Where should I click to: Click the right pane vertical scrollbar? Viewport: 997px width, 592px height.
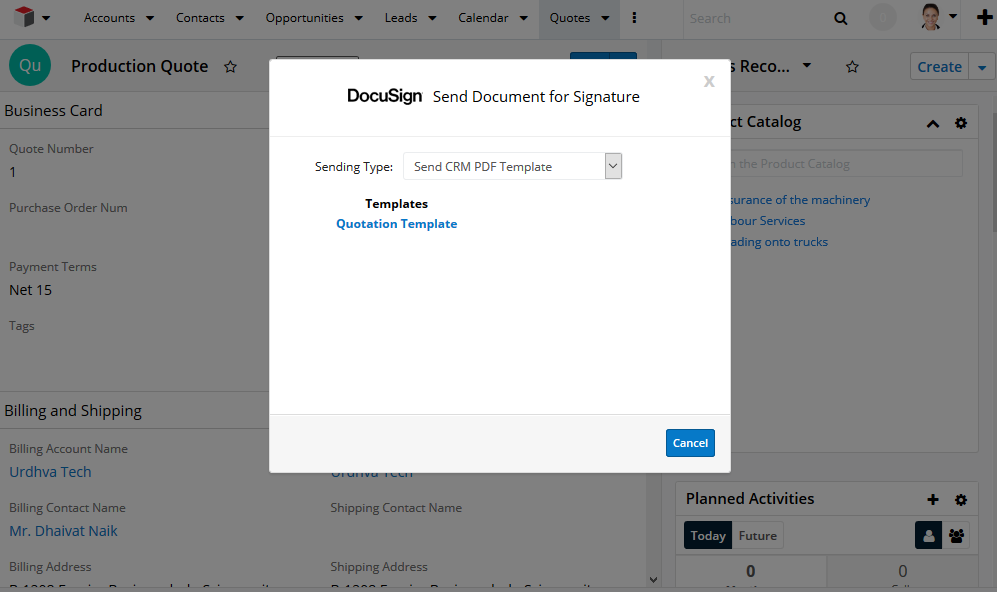coord(993,172)
